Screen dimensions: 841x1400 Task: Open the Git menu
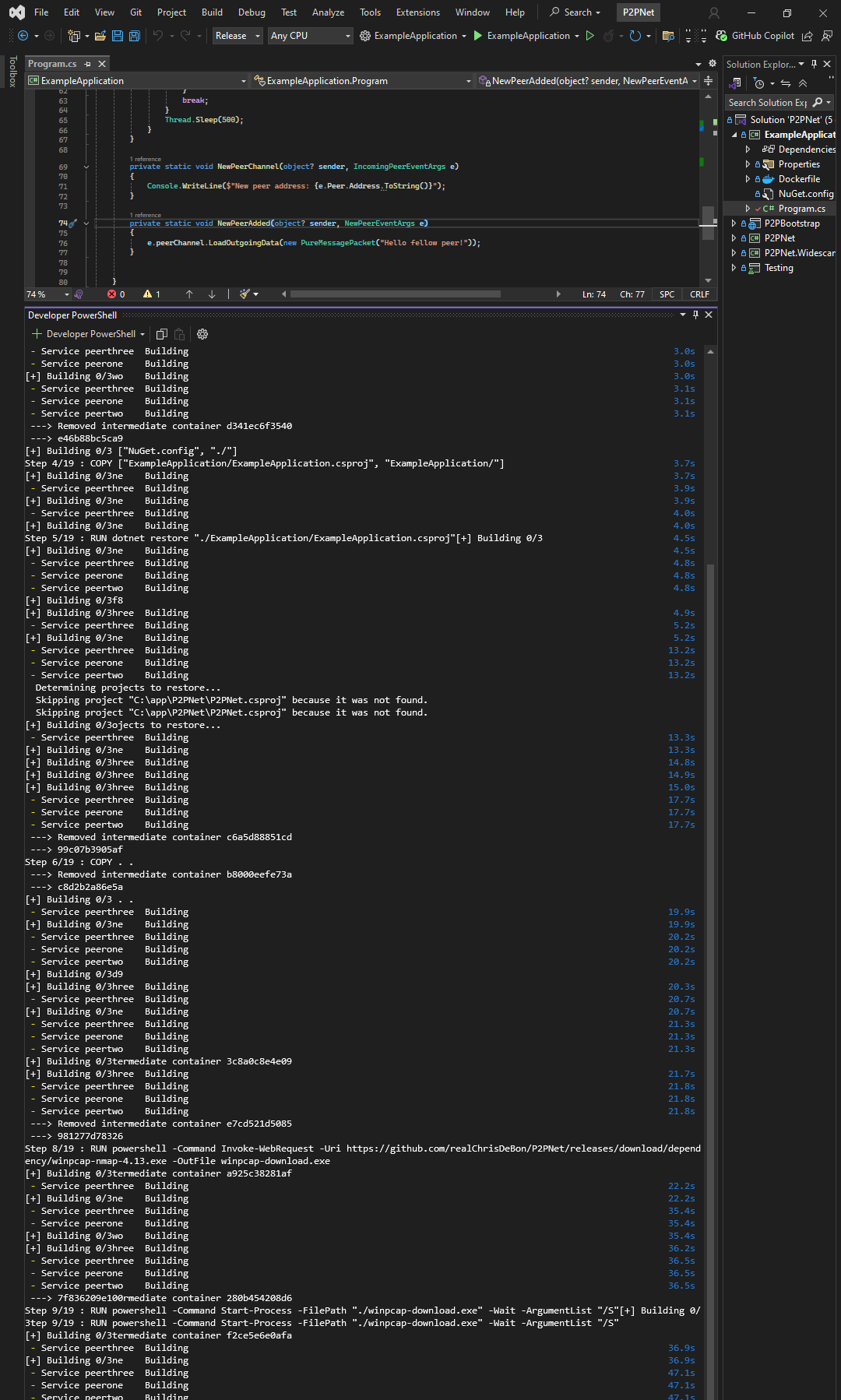pos(136,12)
